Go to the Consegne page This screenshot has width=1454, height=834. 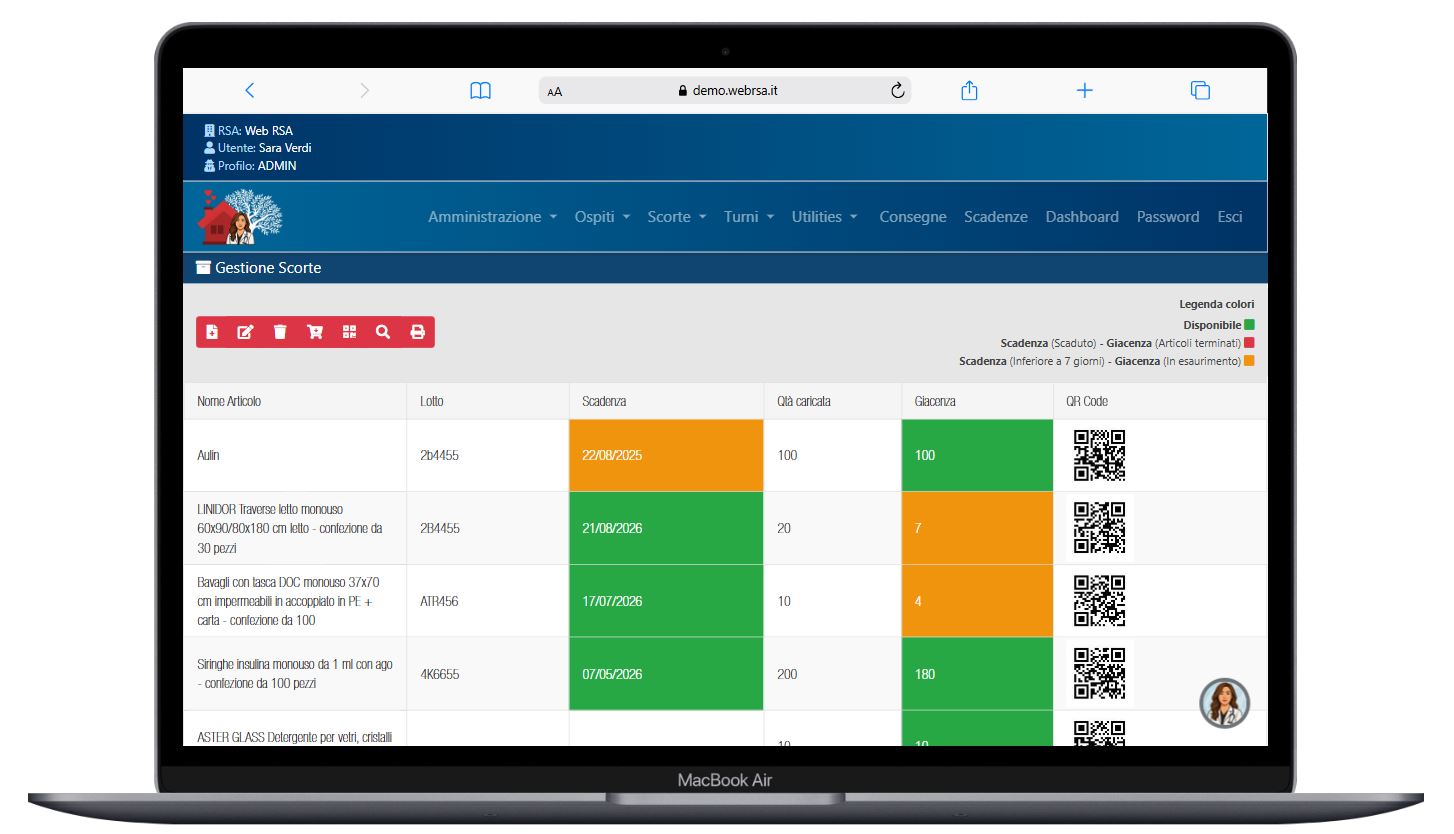click(x=912, y=217)
